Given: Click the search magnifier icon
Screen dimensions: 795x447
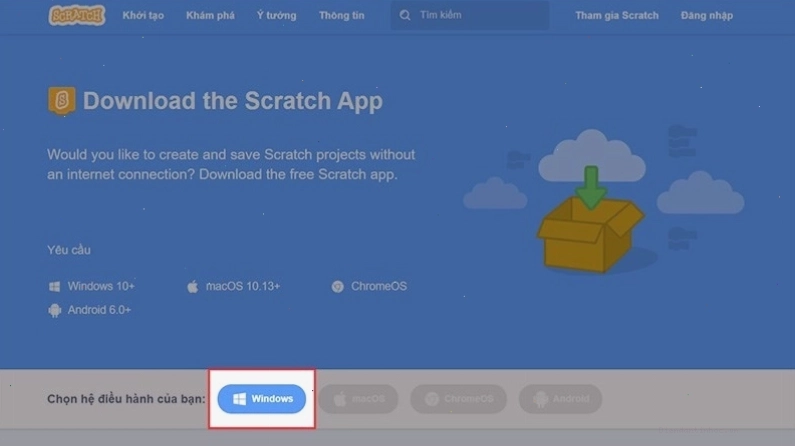Looking at the screenshot, I should (405, 15).
